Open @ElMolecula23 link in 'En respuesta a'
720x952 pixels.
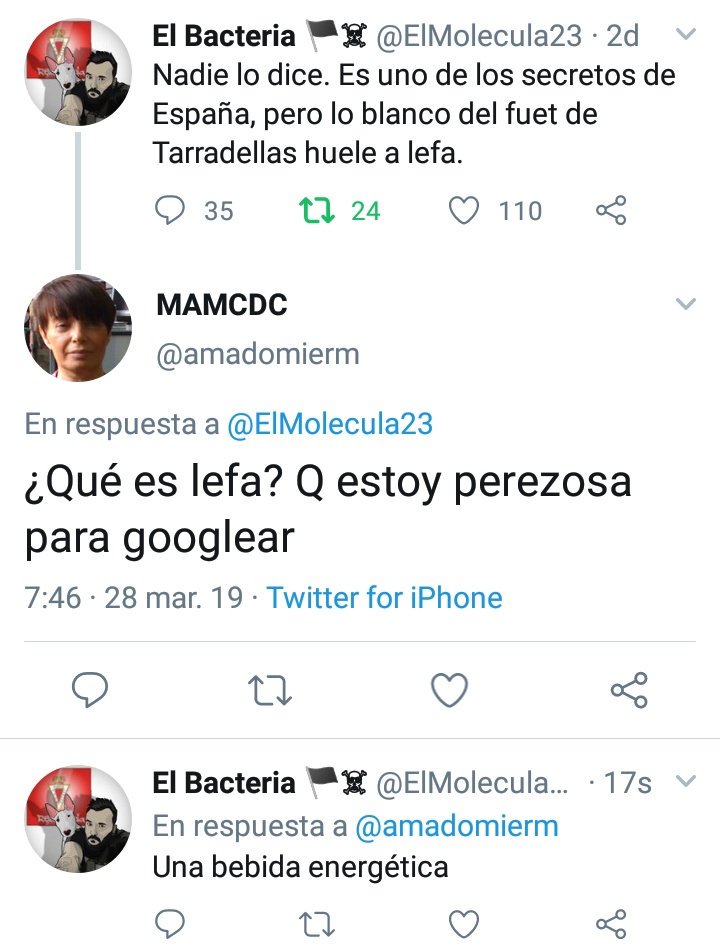click(330, 424)
